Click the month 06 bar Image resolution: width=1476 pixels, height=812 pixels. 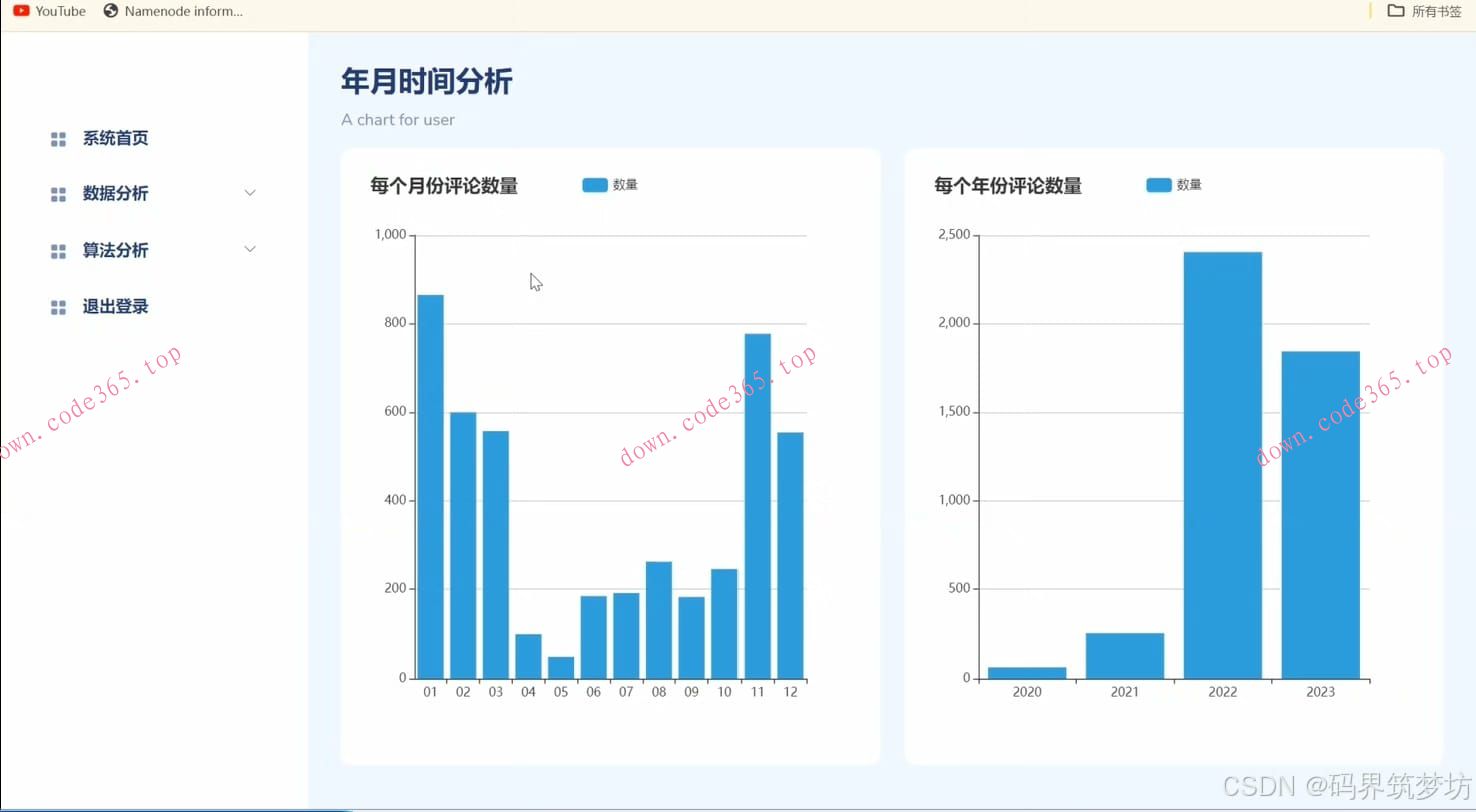click(594, 638)
